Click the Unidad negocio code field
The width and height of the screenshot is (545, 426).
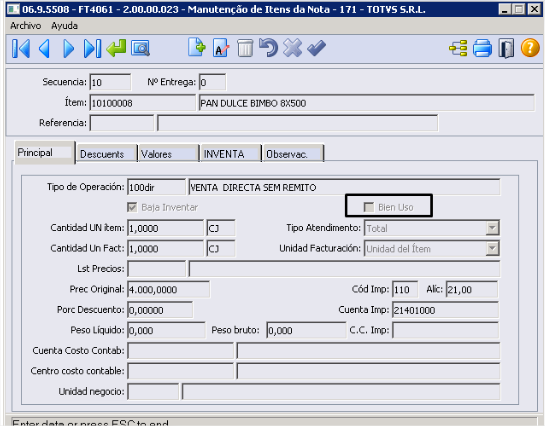tap(153, 392)
